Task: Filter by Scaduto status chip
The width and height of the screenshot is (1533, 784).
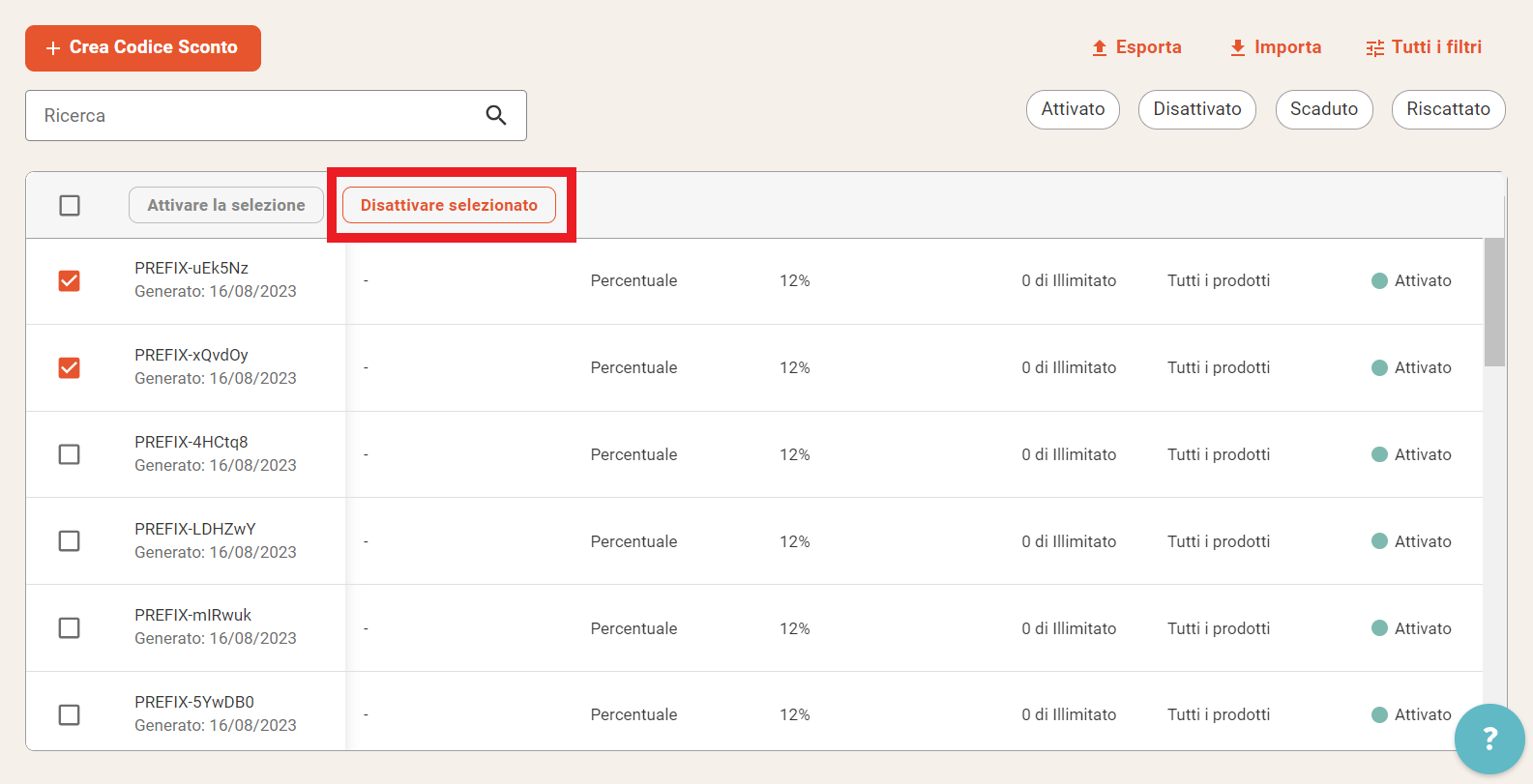Action: pos(1324,109)
